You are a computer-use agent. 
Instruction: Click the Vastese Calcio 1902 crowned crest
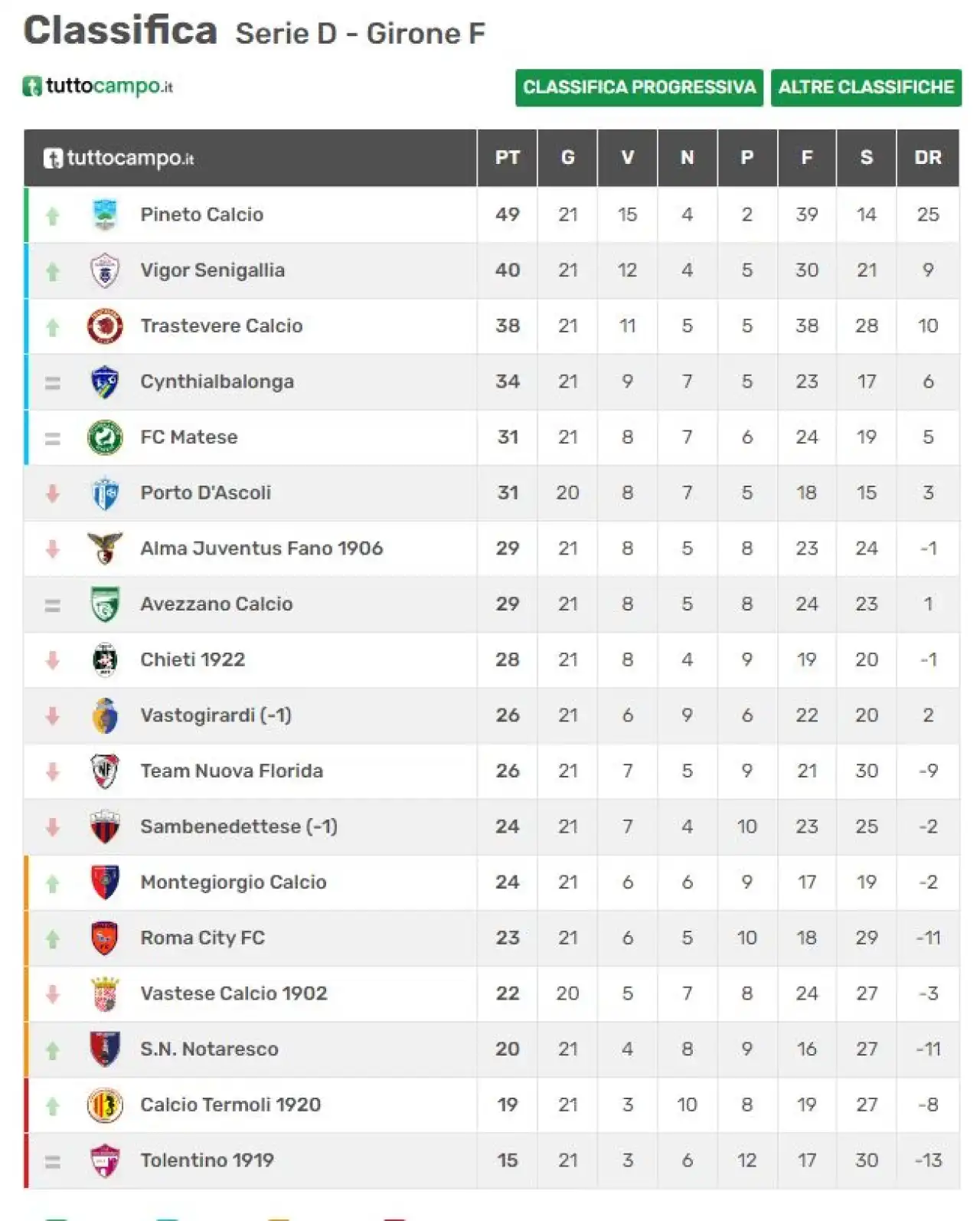point(105,993)
